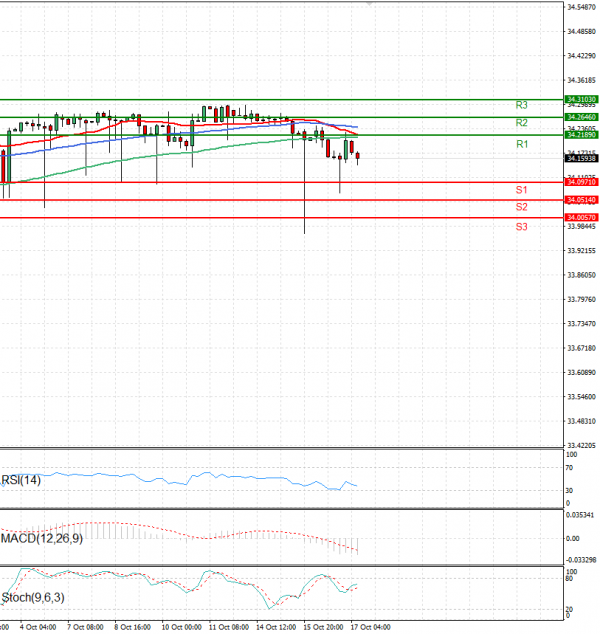The height and width of the screenshot is (634, 600).
Task: Click the MACD(12,26,9) indicator label
Action: 42,538
